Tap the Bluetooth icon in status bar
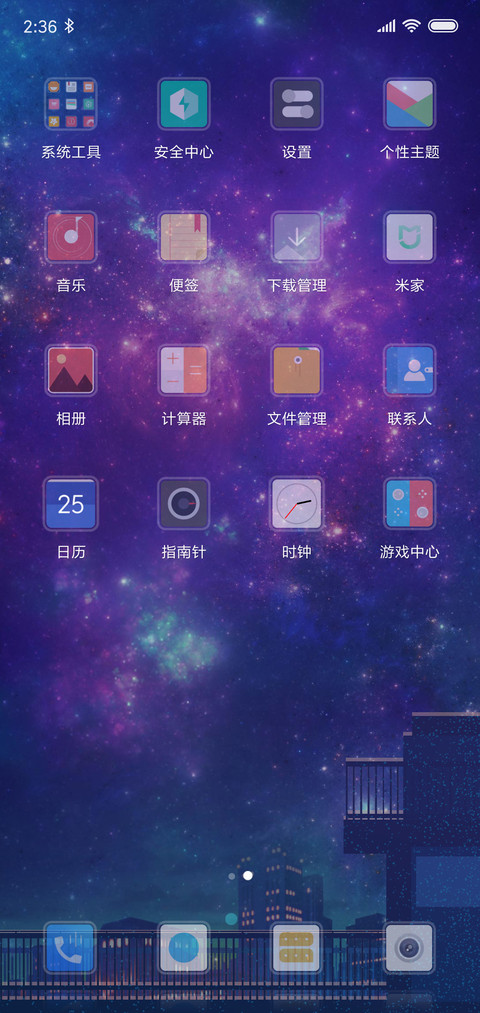The image size is (480, 1013). (70, 26)
